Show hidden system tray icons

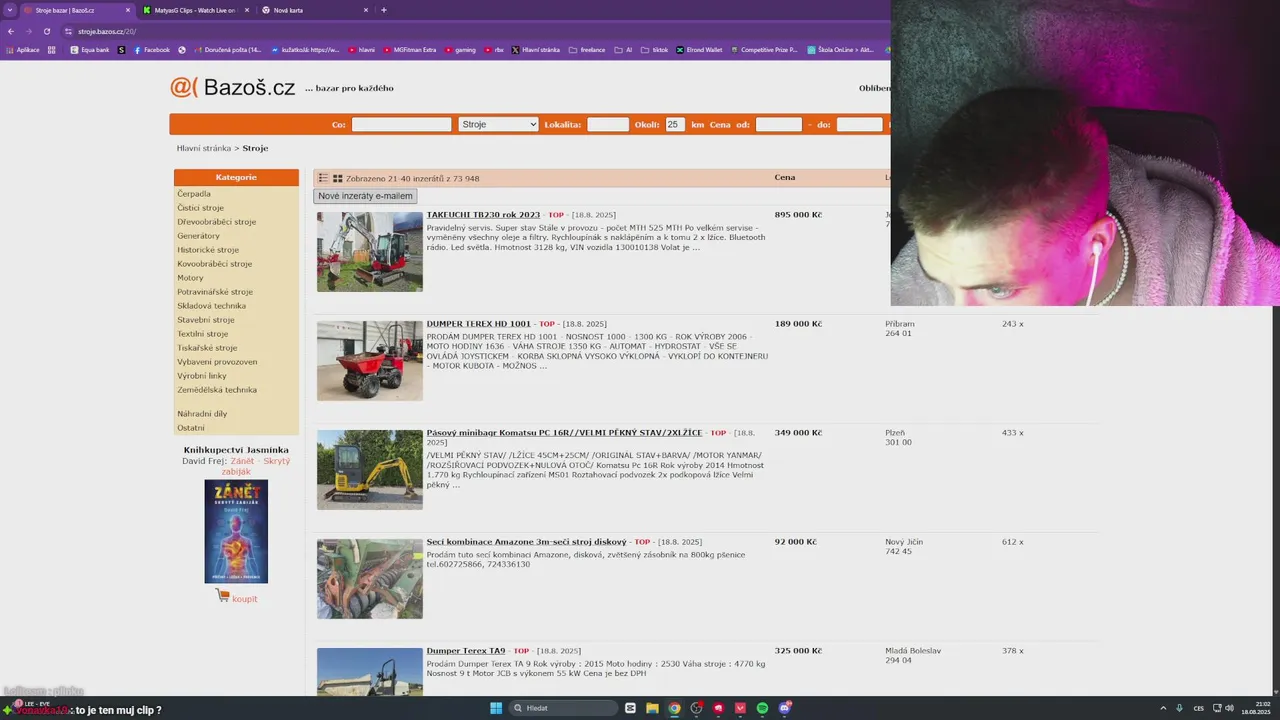click(1164, 708)
